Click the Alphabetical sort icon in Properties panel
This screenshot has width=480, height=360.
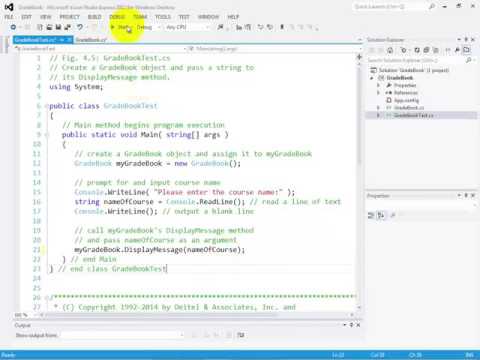click(x=381, y=216)
